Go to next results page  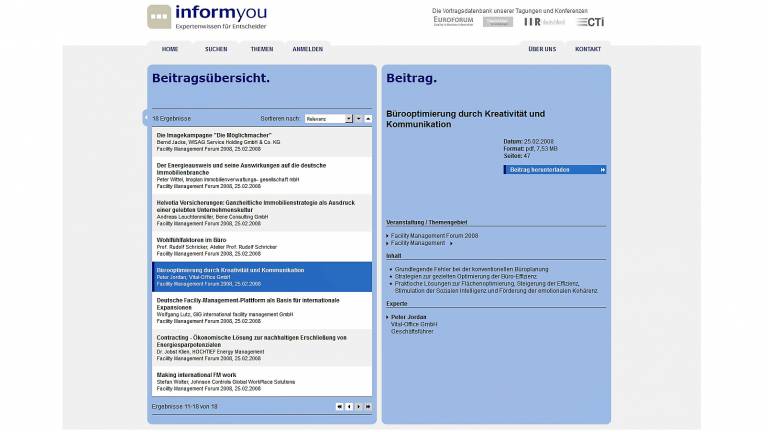359,407
